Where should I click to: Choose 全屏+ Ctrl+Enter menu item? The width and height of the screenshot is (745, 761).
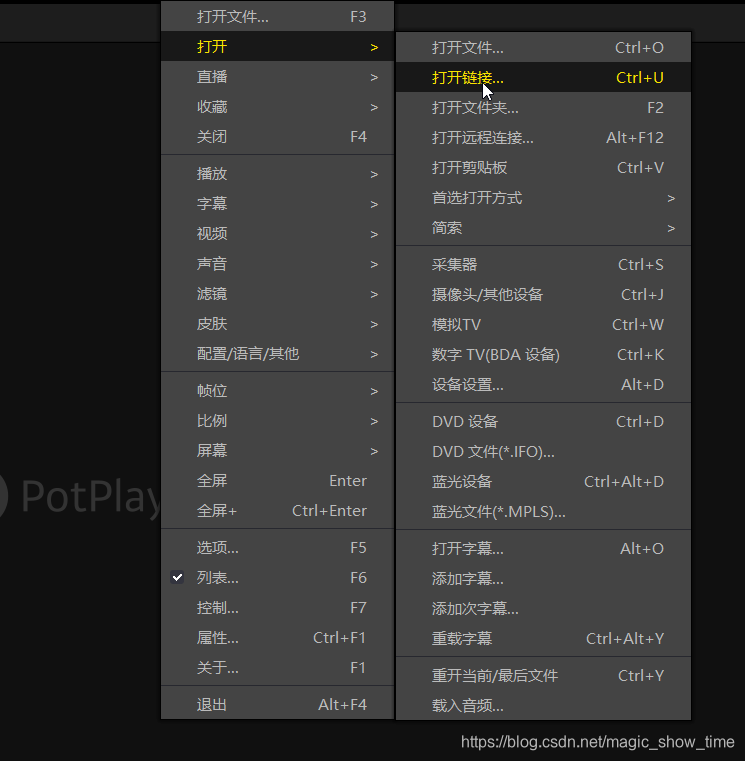[x=277, y=511]
